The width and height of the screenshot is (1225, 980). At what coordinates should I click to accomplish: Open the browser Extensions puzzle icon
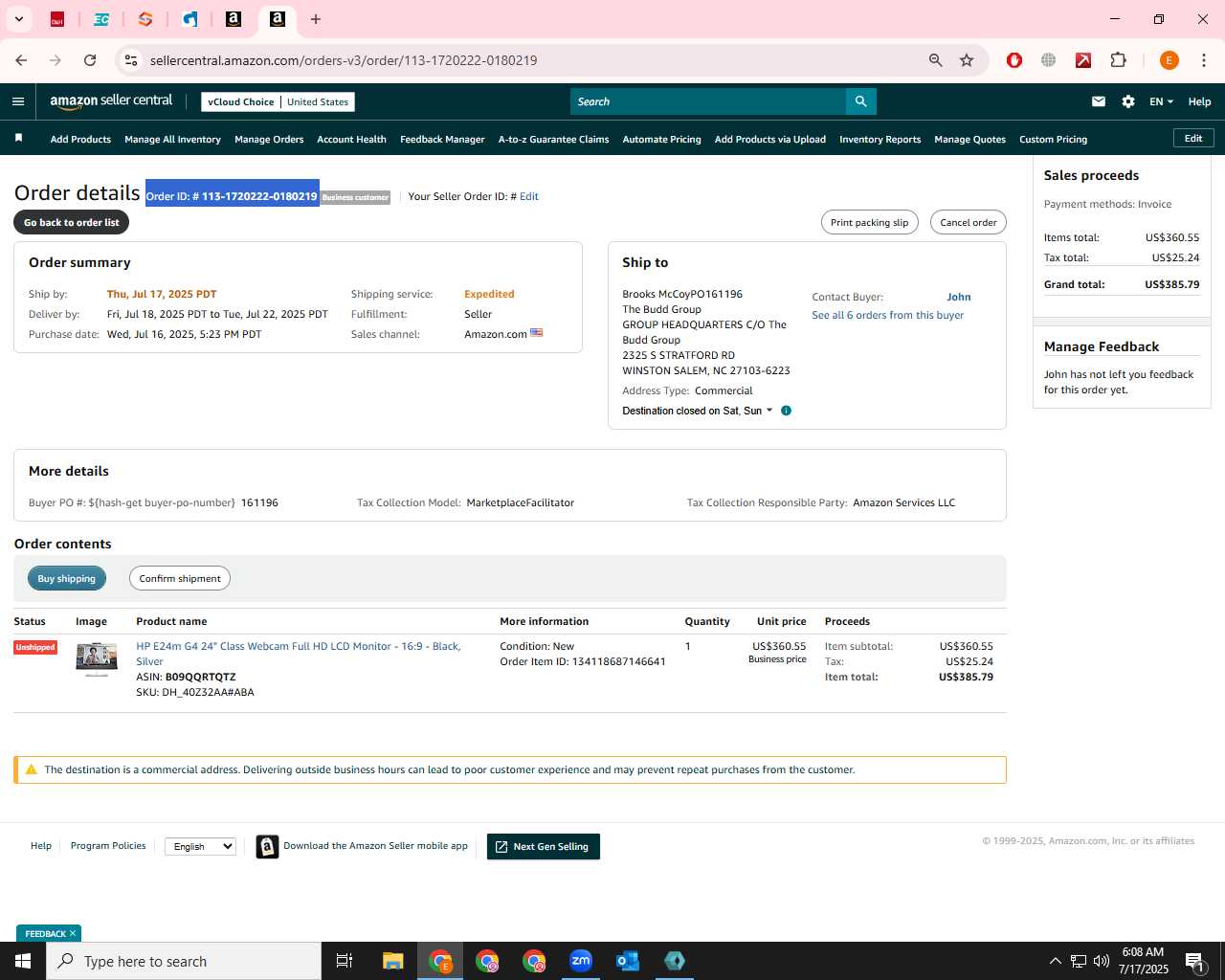click(x=1118, y=60)
